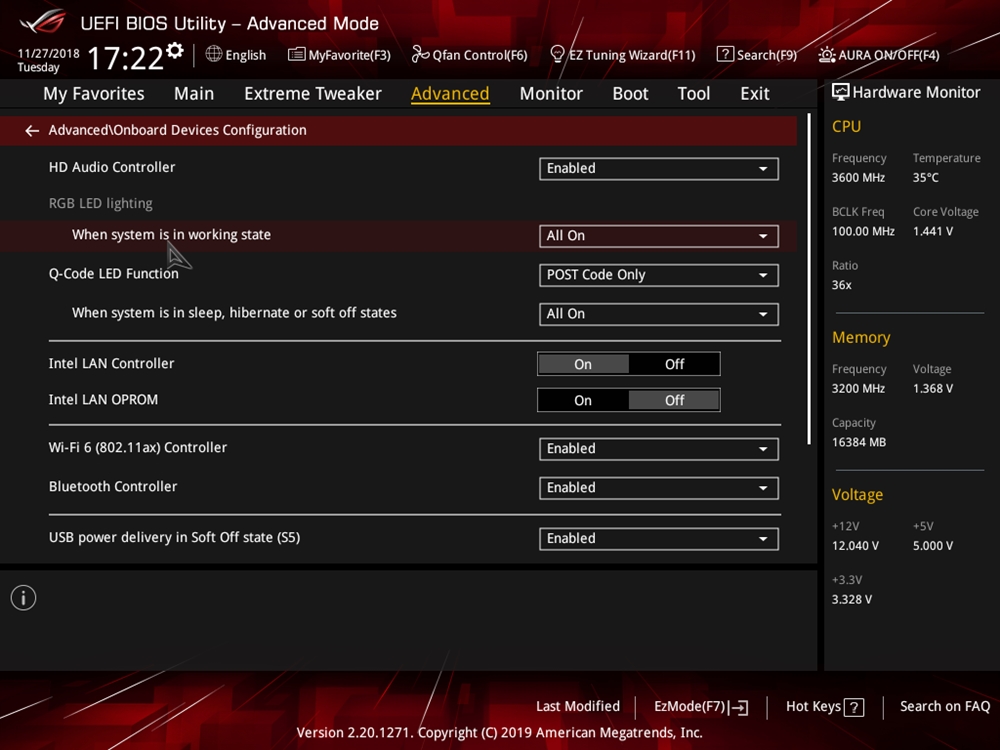Viewport: 1000px width, 750px height.
Task: Switch to EzMode(F7)
Action: click(x=700, y=707)
